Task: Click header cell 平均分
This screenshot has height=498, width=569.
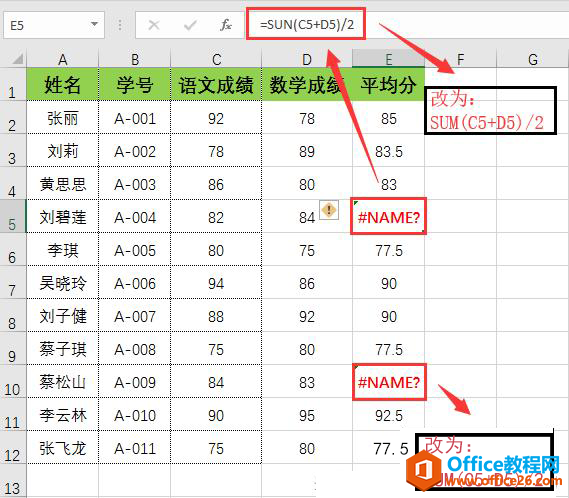Action: (388, 85)
